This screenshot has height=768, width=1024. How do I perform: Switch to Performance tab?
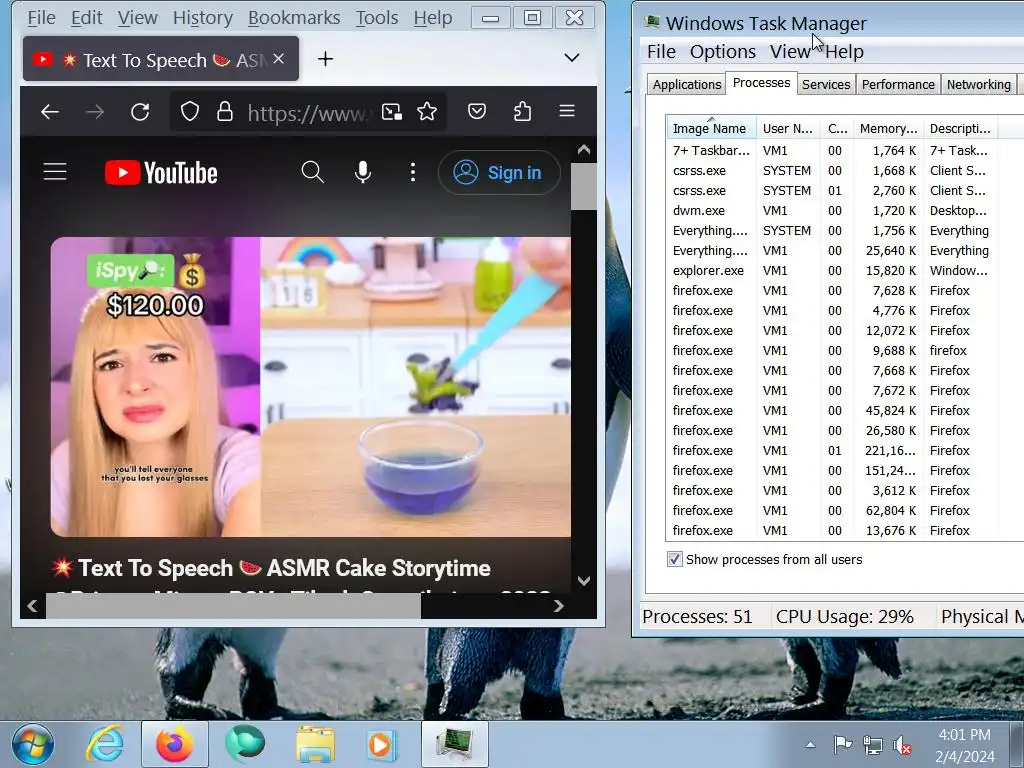(898, 84)
